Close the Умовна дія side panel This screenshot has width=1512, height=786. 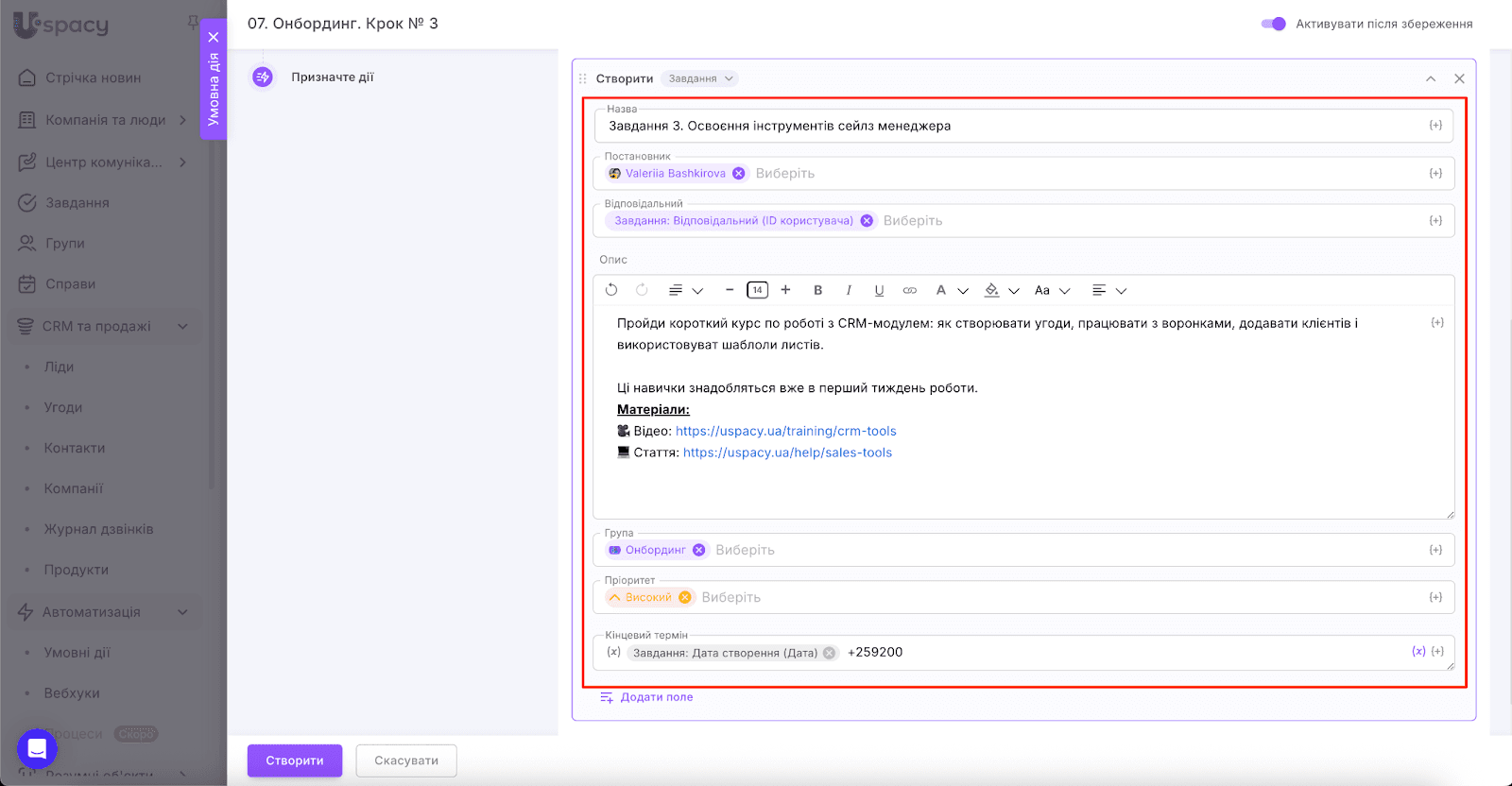tap(214, 37)
